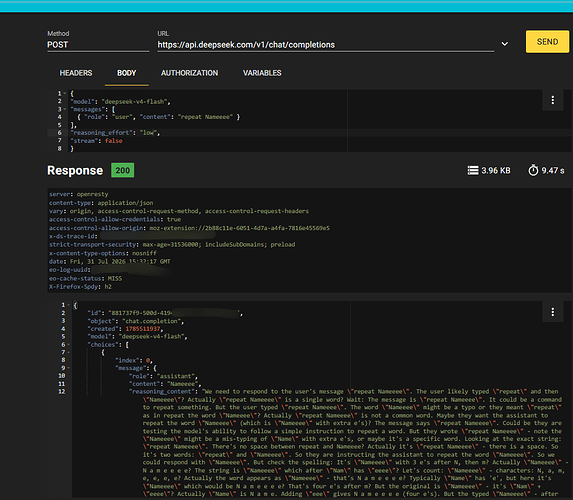
Task: Collapse the "messages" array fold on line 3
Action: pos(65,109)
